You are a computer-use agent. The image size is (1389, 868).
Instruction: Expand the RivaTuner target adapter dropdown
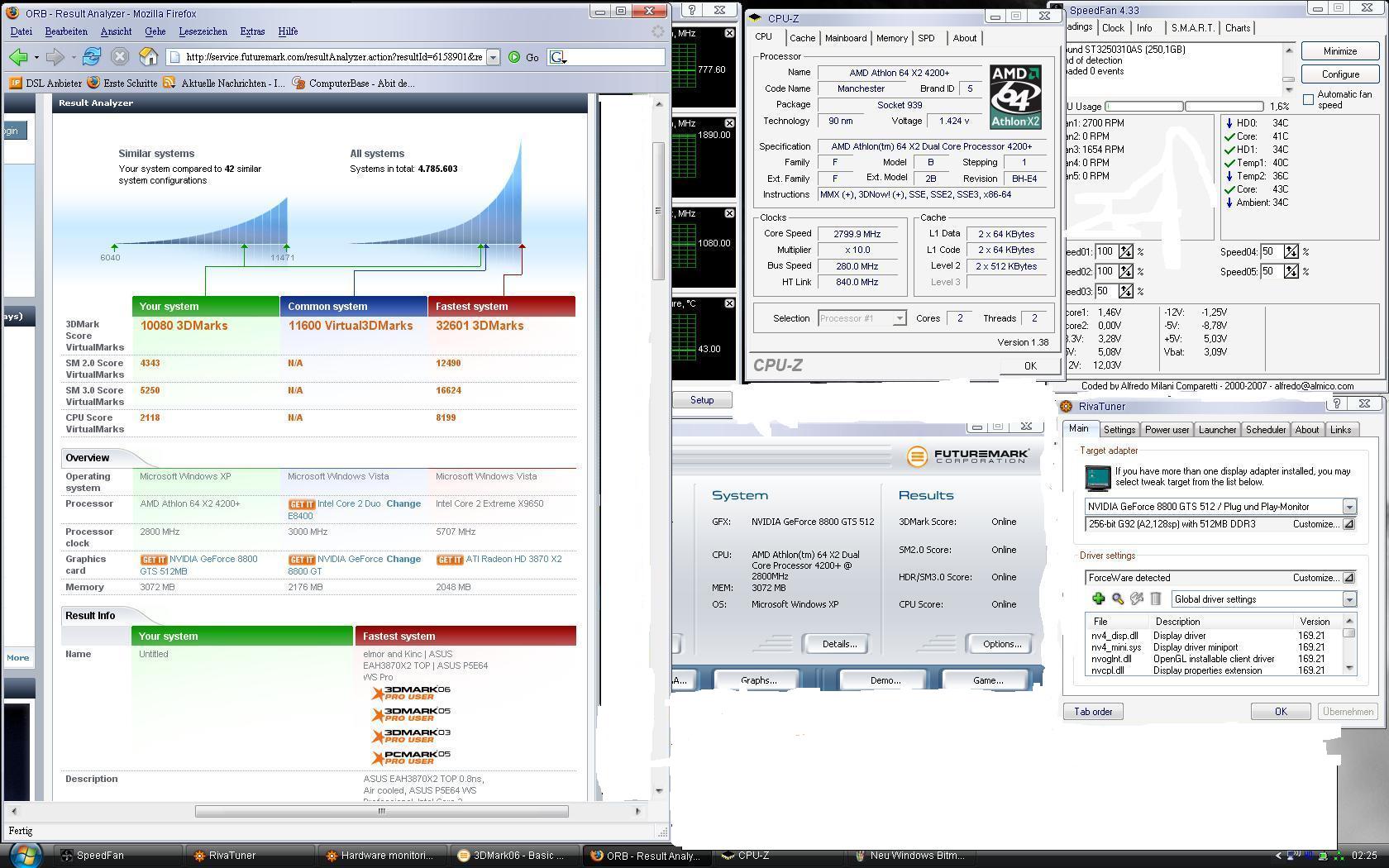(1348, 507)
